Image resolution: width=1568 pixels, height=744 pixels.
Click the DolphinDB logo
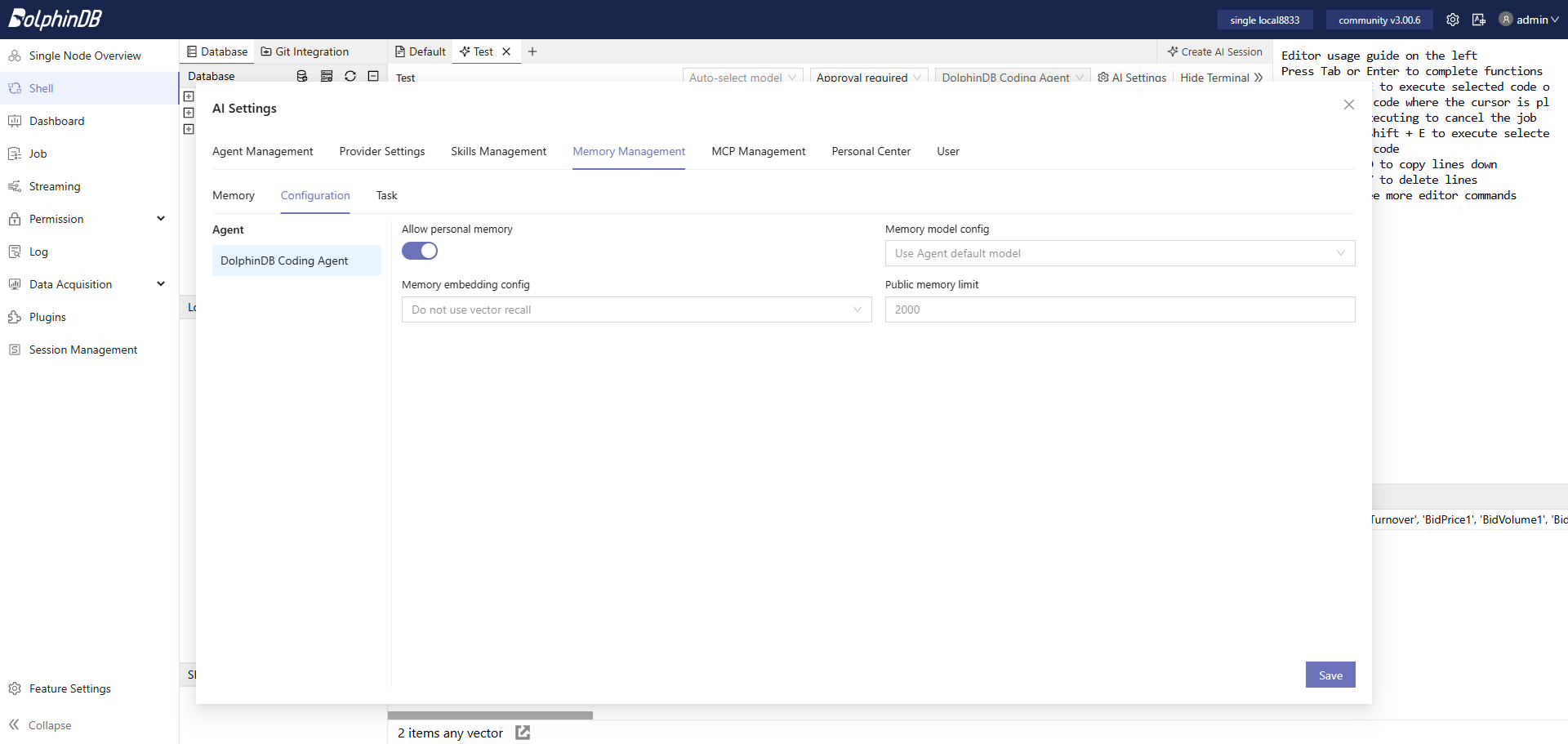pos(56,19)
